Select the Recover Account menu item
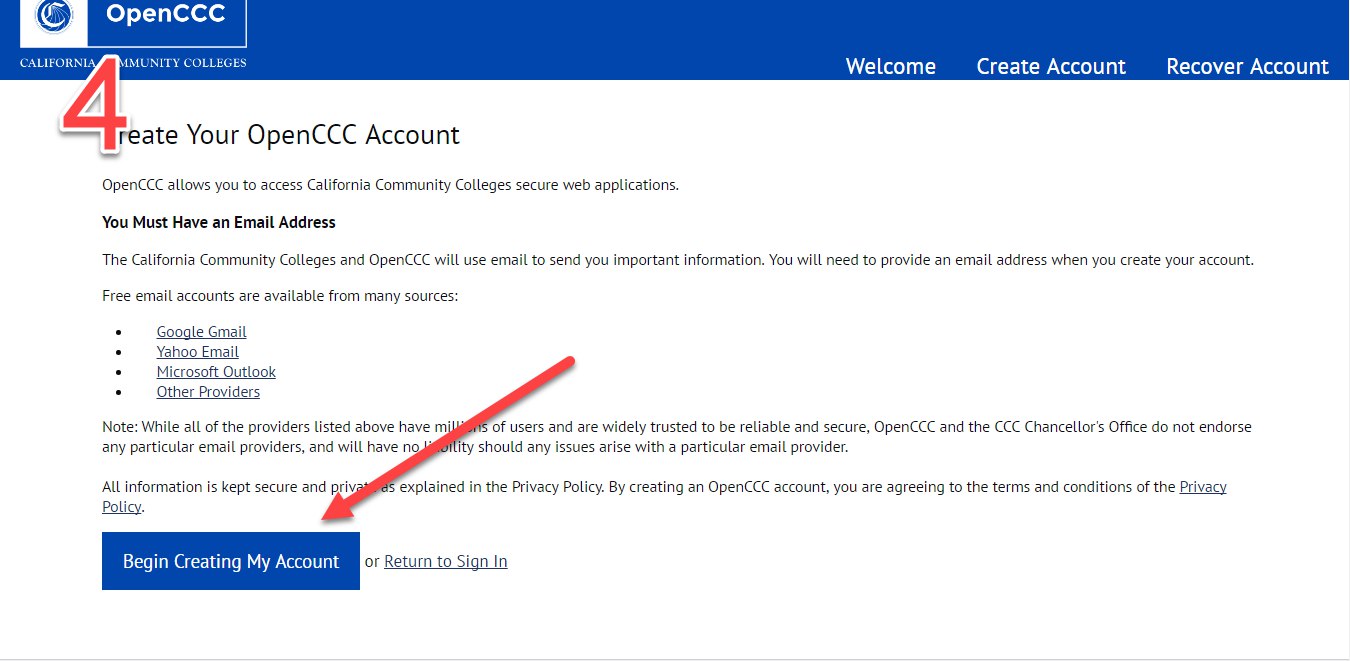This screenshot has height=661, width=1350. coord(1247,66)
